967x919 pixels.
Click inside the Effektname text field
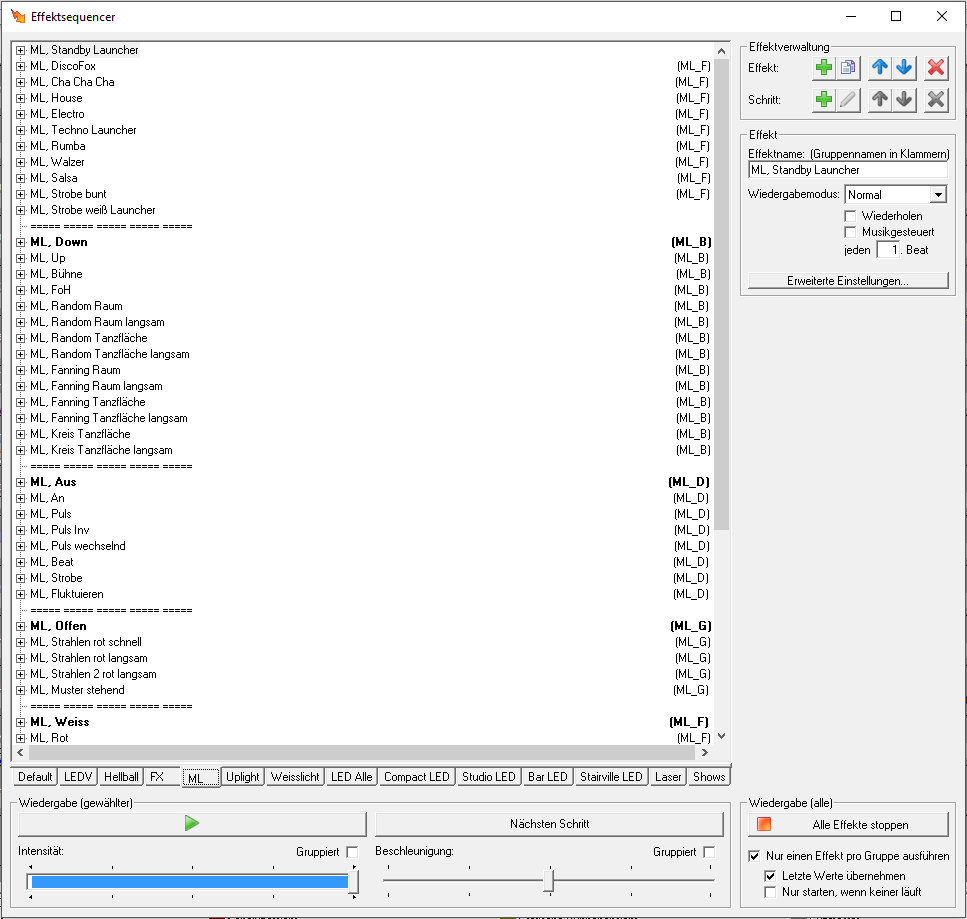[847, 170]
